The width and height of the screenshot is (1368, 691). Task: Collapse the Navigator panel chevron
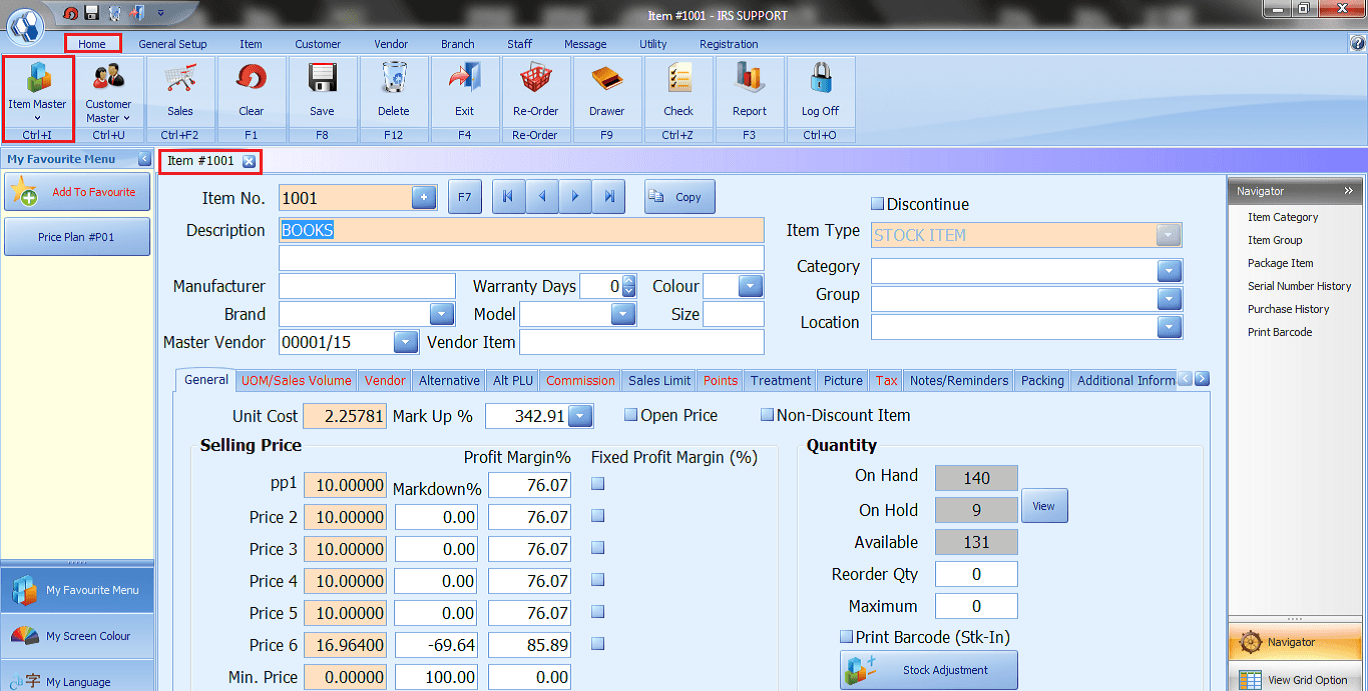[1348, 190]
